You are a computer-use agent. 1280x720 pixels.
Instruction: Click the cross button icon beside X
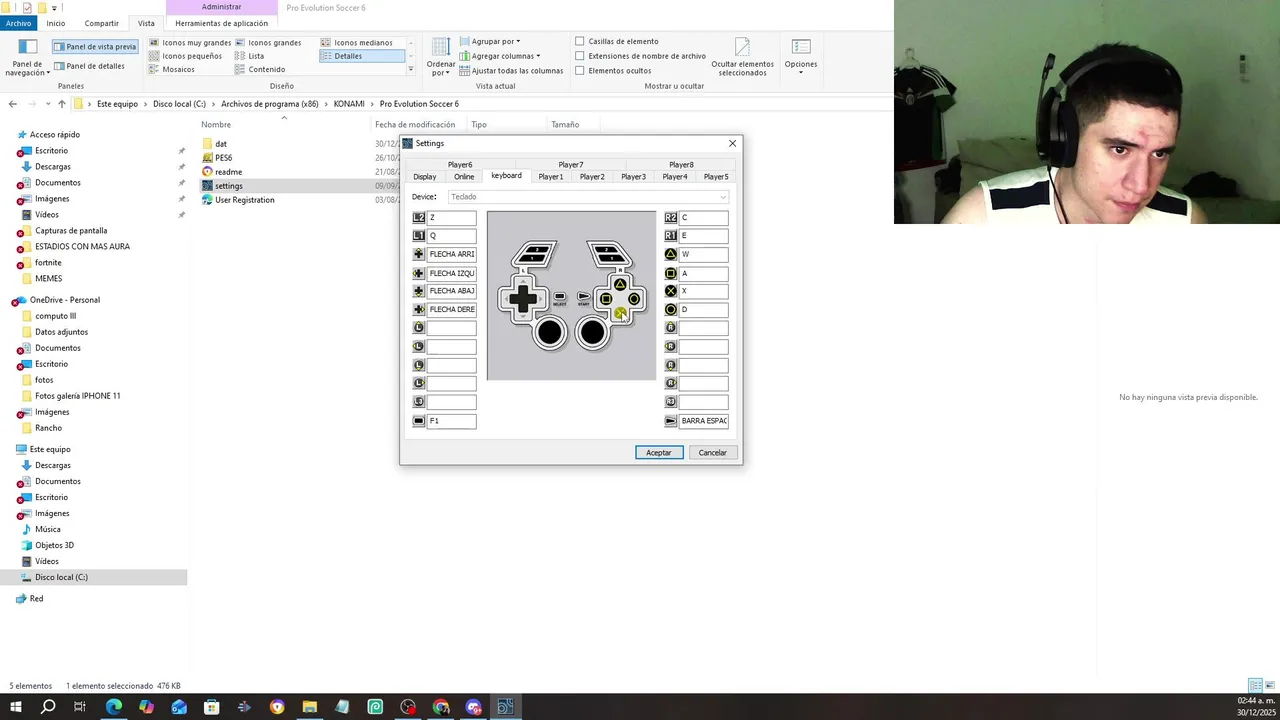pyautogui.click(x=671, y=291)
